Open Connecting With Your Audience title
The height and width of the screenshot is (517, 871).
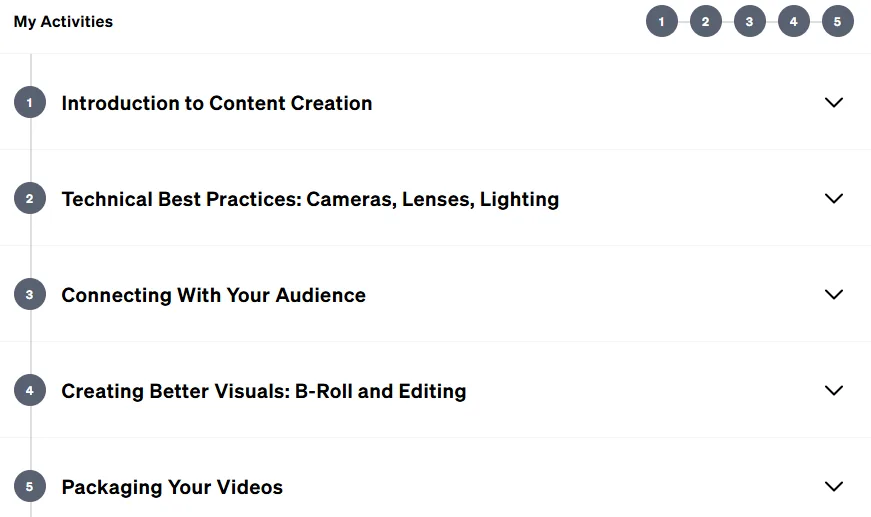pos(213,295)
